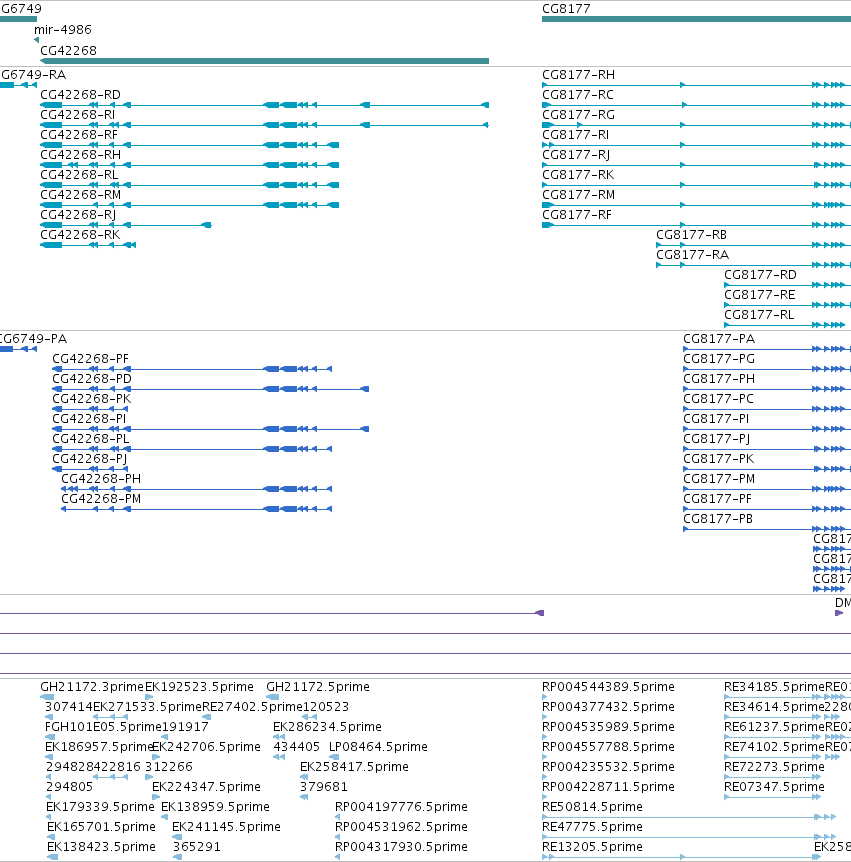
Task: Select EST EK241145.5prime
Action: point(226,827)
